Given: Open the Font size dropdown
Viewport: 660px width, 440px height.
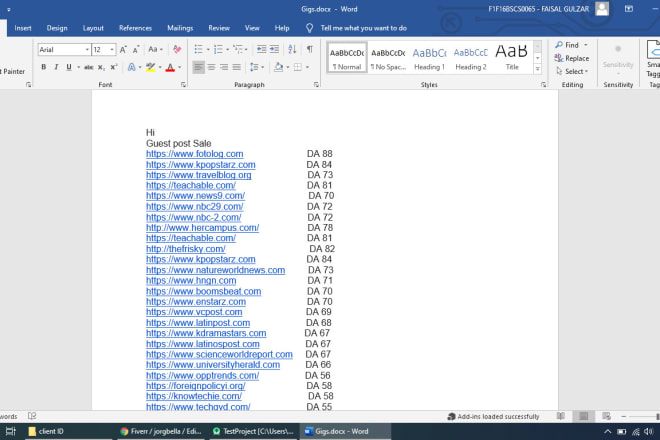Looking at the screenshot, I should click(112, 50).
